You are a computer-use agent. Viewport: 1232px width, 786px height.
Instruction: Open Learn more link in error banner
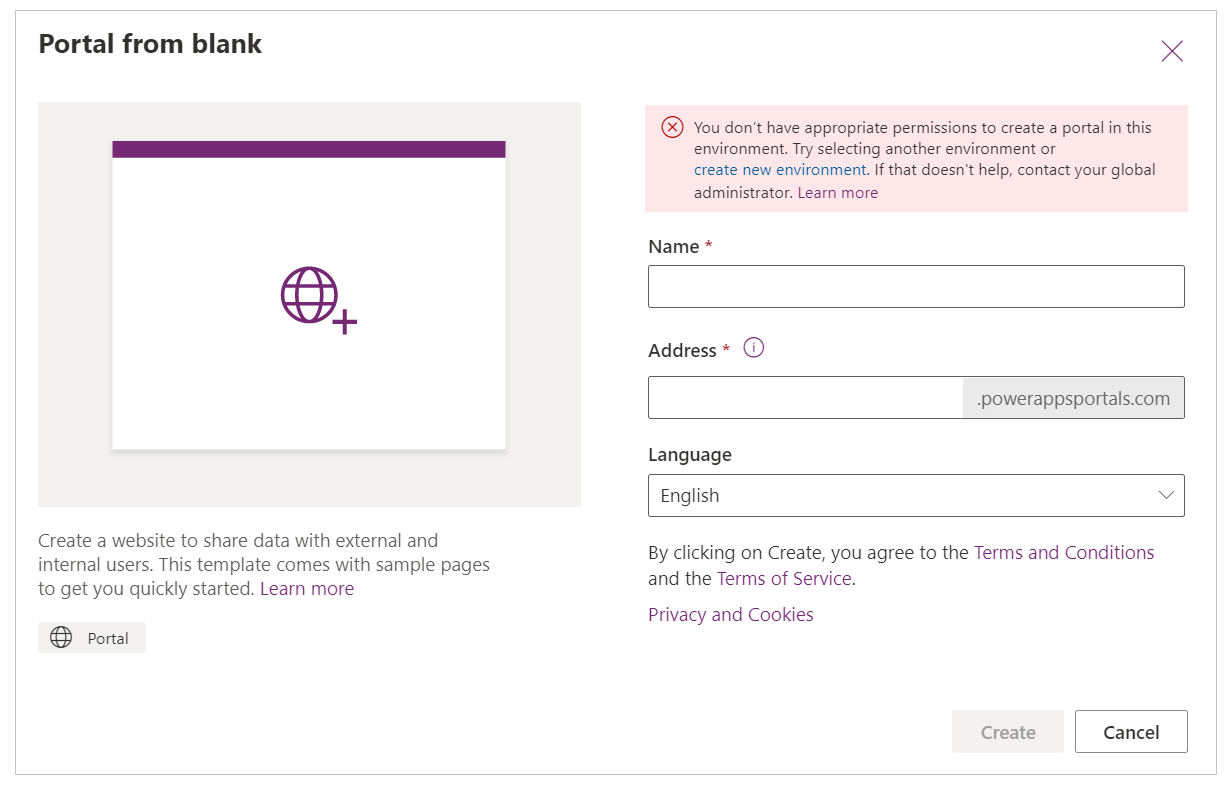click(838, 193)
